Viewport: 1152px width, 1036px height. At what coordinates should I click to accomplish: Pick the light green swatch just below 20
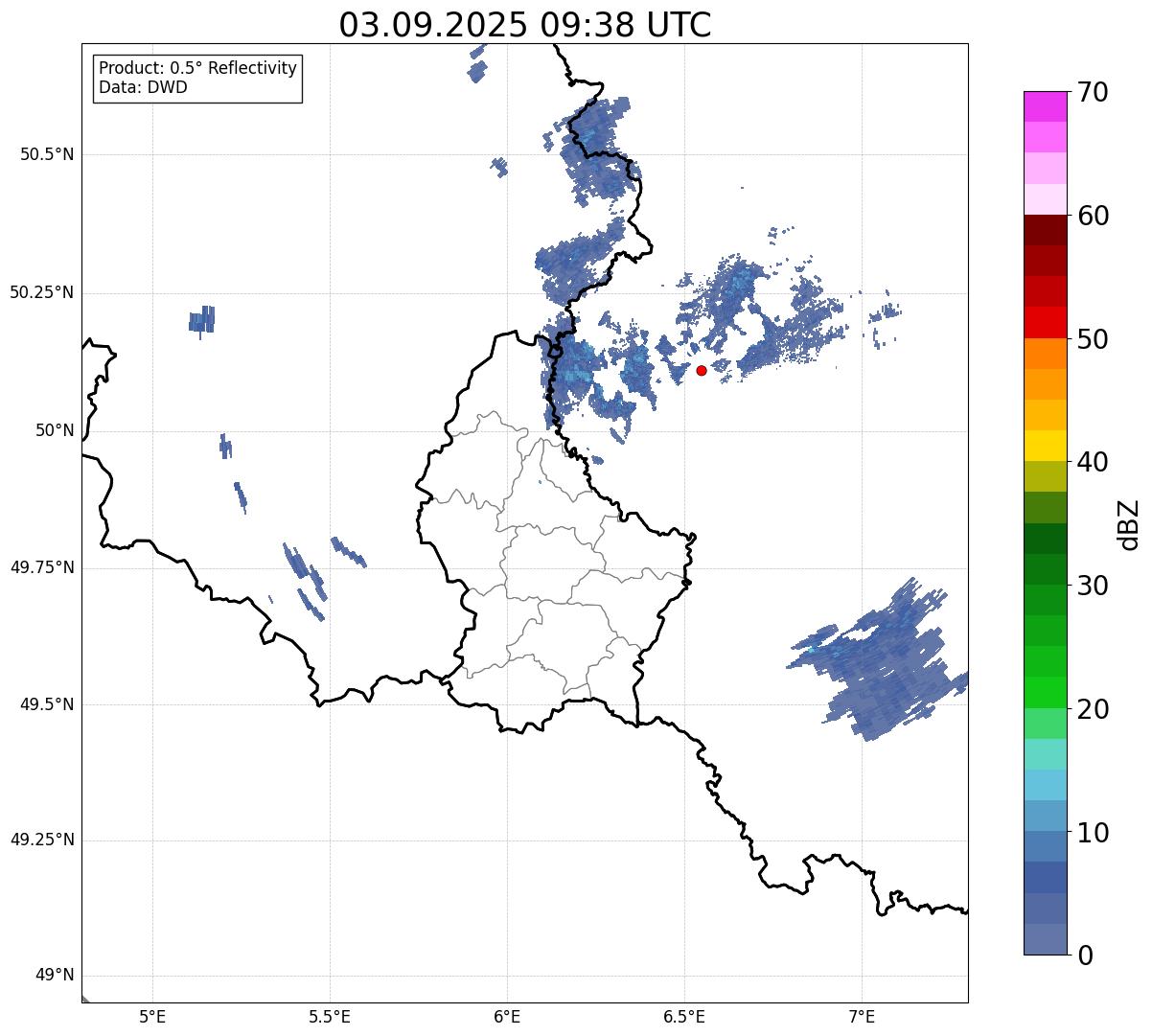(x=1045, y=724)
